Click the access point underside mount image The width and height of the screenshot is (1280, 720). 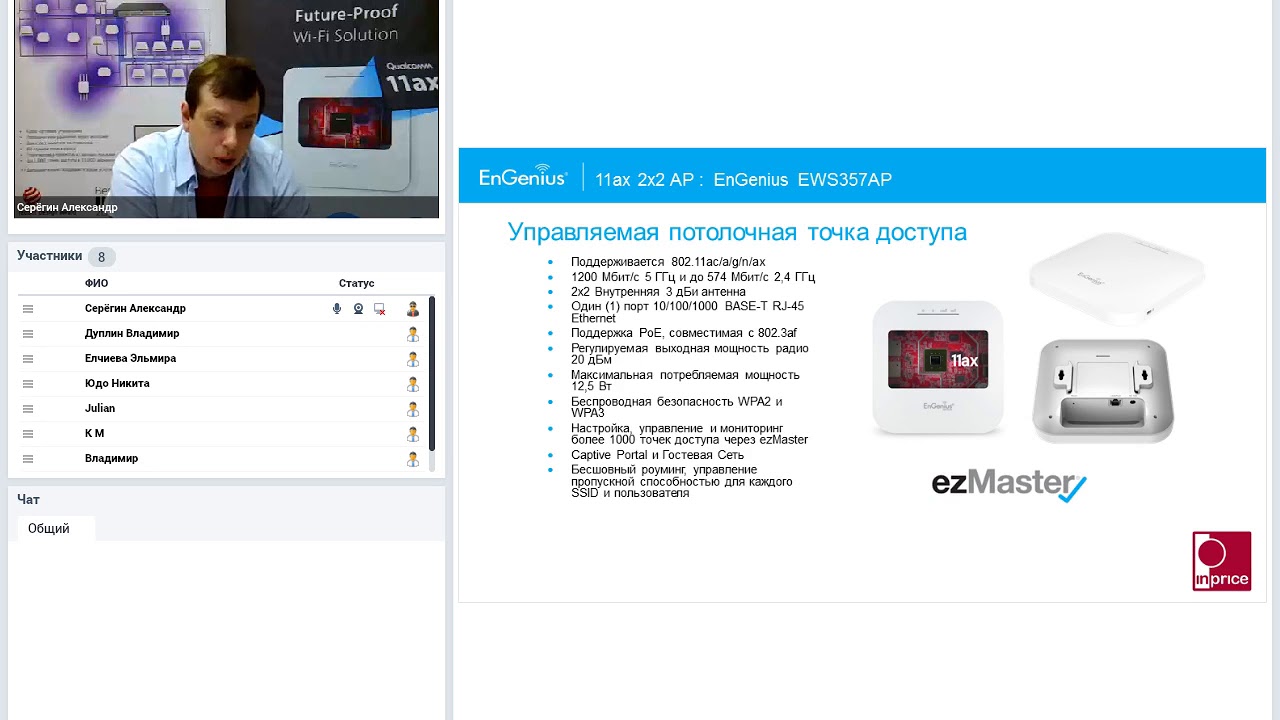(x=1104, y=391)
